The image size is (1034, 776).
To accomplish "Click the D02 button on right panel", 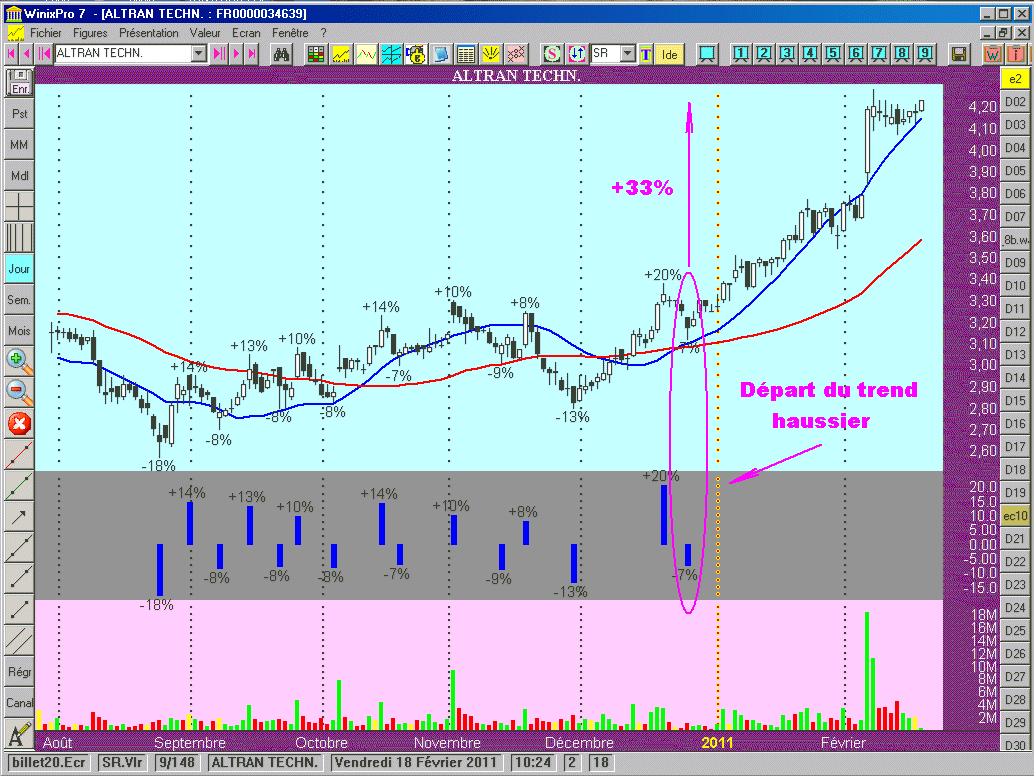I will click(1015, 102).
